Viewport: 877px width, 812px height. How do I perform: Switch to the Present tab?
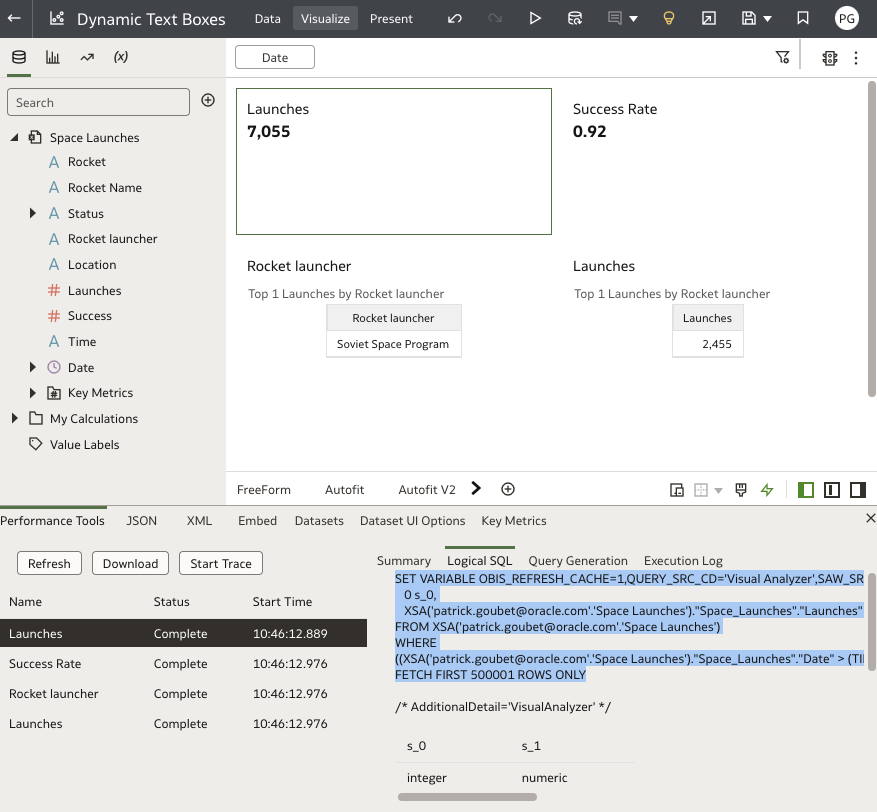pos(391,17)
